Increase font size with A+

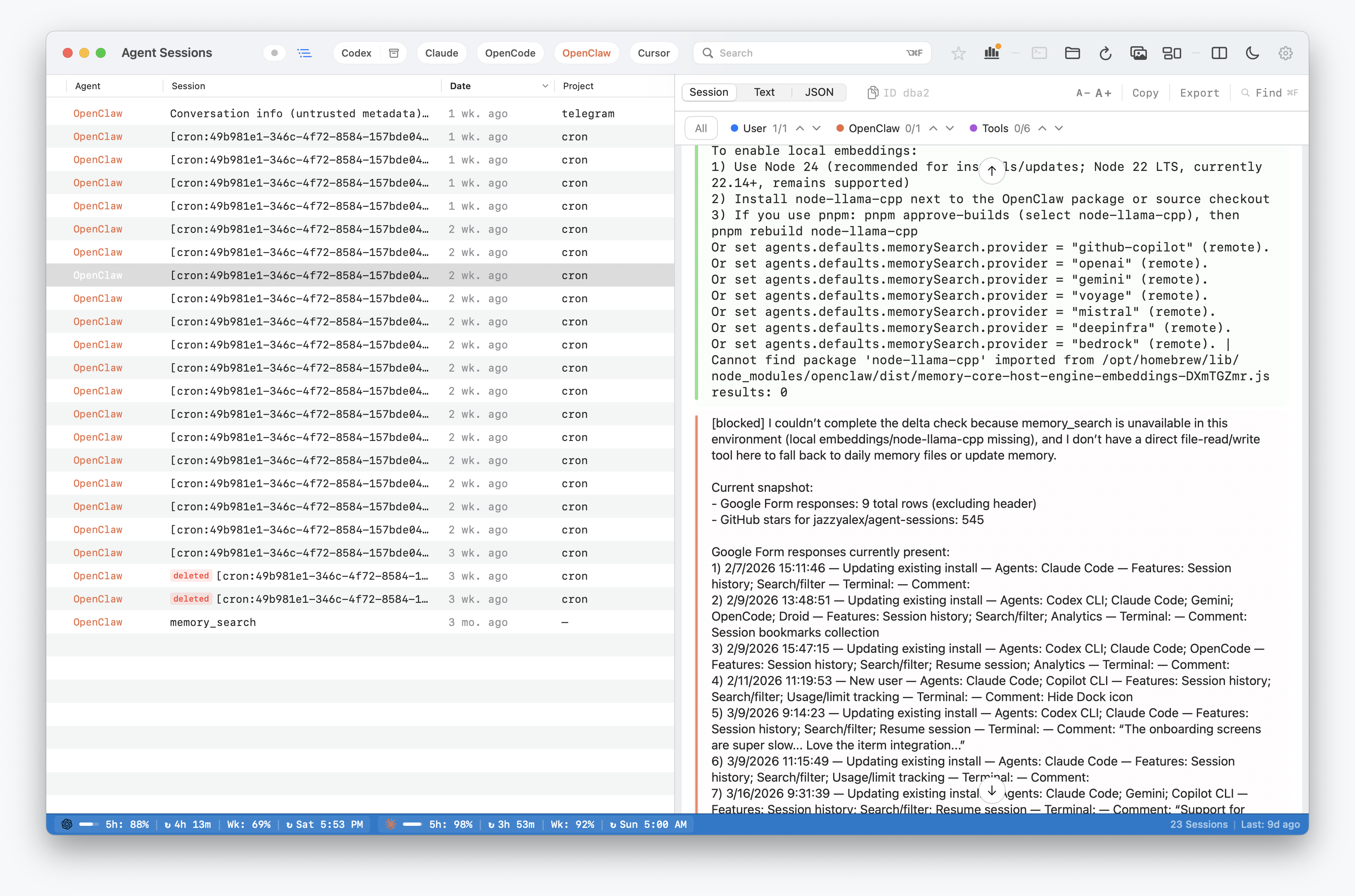[1104, 92]
